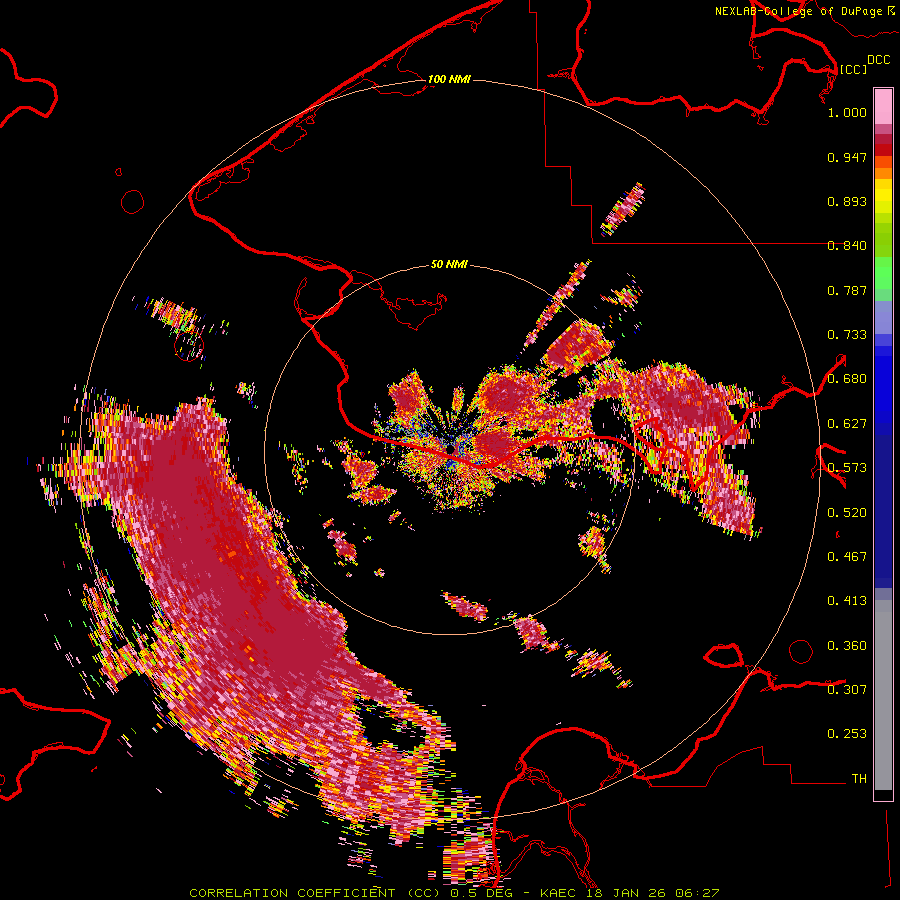Click the 0.680 value on the color scale
Viewport: 900px width, 900px height.
(x=847, y=379)
